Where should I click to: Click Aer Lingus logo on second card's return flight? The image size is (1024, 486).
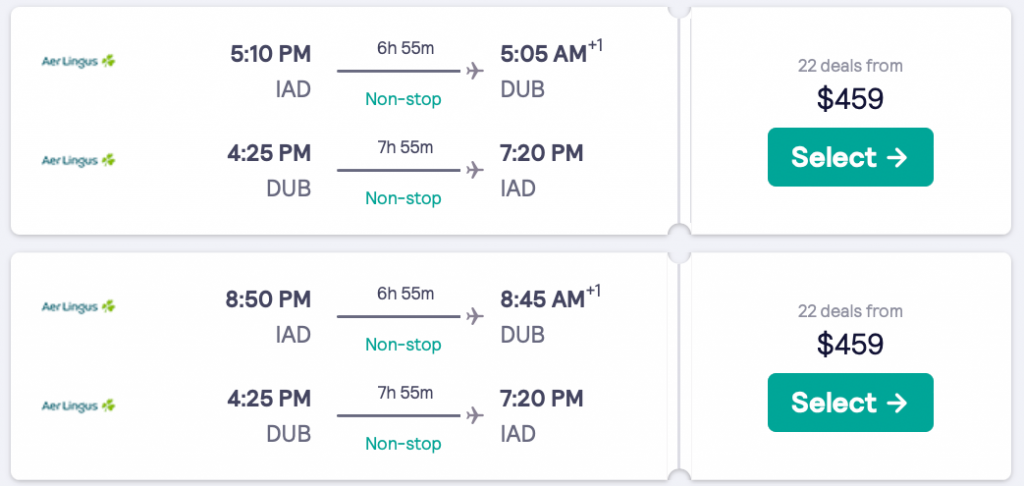click(x=78, y=406)
